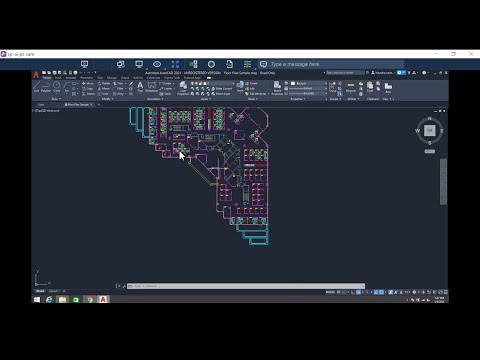Image resolution: width=480 pixels, height=360 pixels.
Task: Click the chat bubble icon
Action: click(263, 64)
